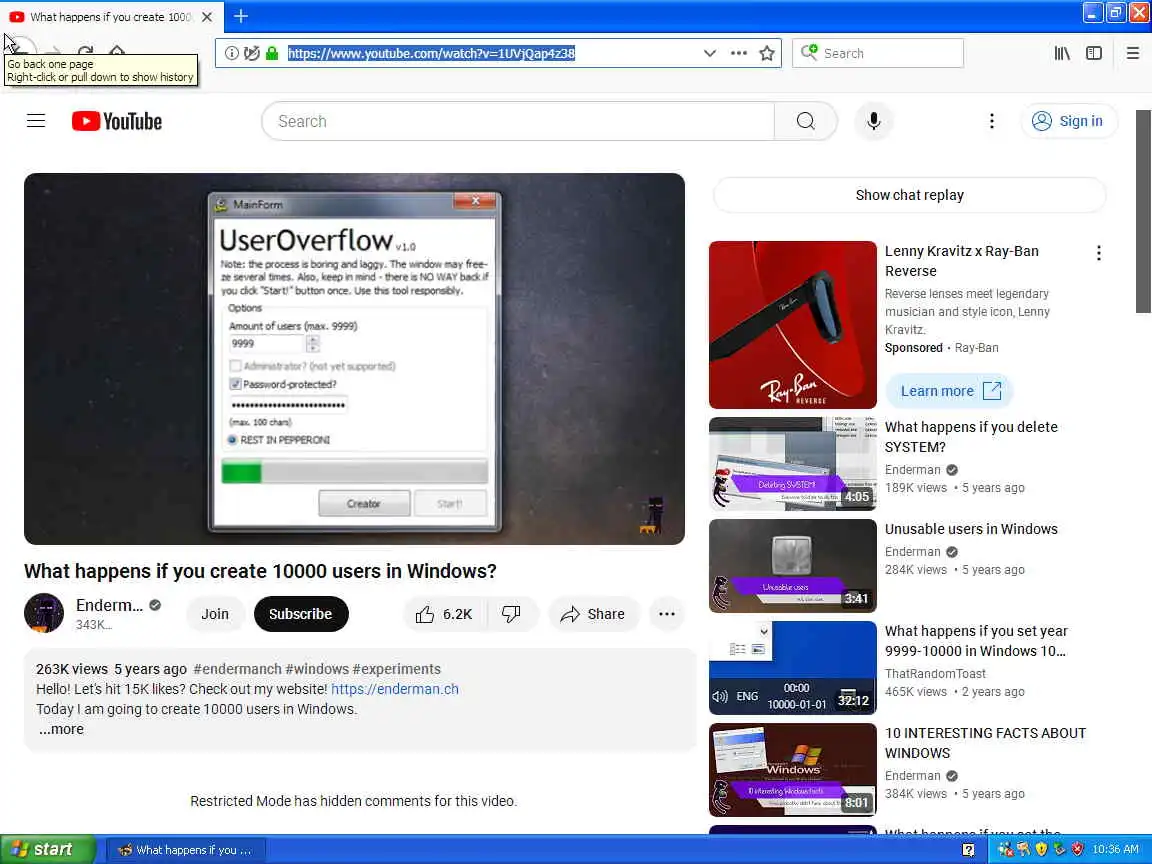Viewport: 1152px width, 864px height.
Task: Click Learn more on Ray-Ban ad
Action: 950,391
